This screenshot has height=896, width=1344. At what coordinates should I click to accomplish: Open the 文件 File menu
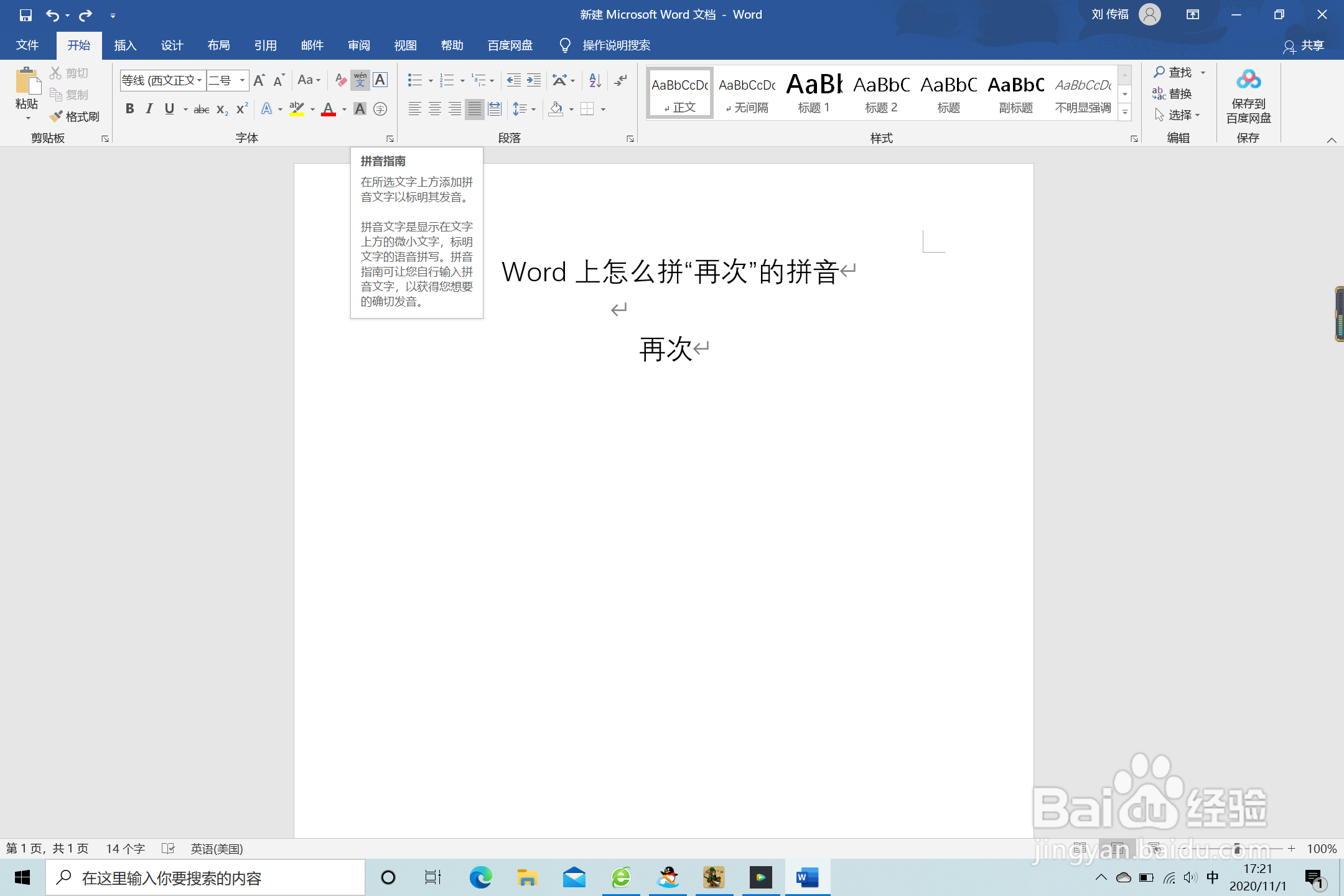pyautogui.click(x=27, y=45)
